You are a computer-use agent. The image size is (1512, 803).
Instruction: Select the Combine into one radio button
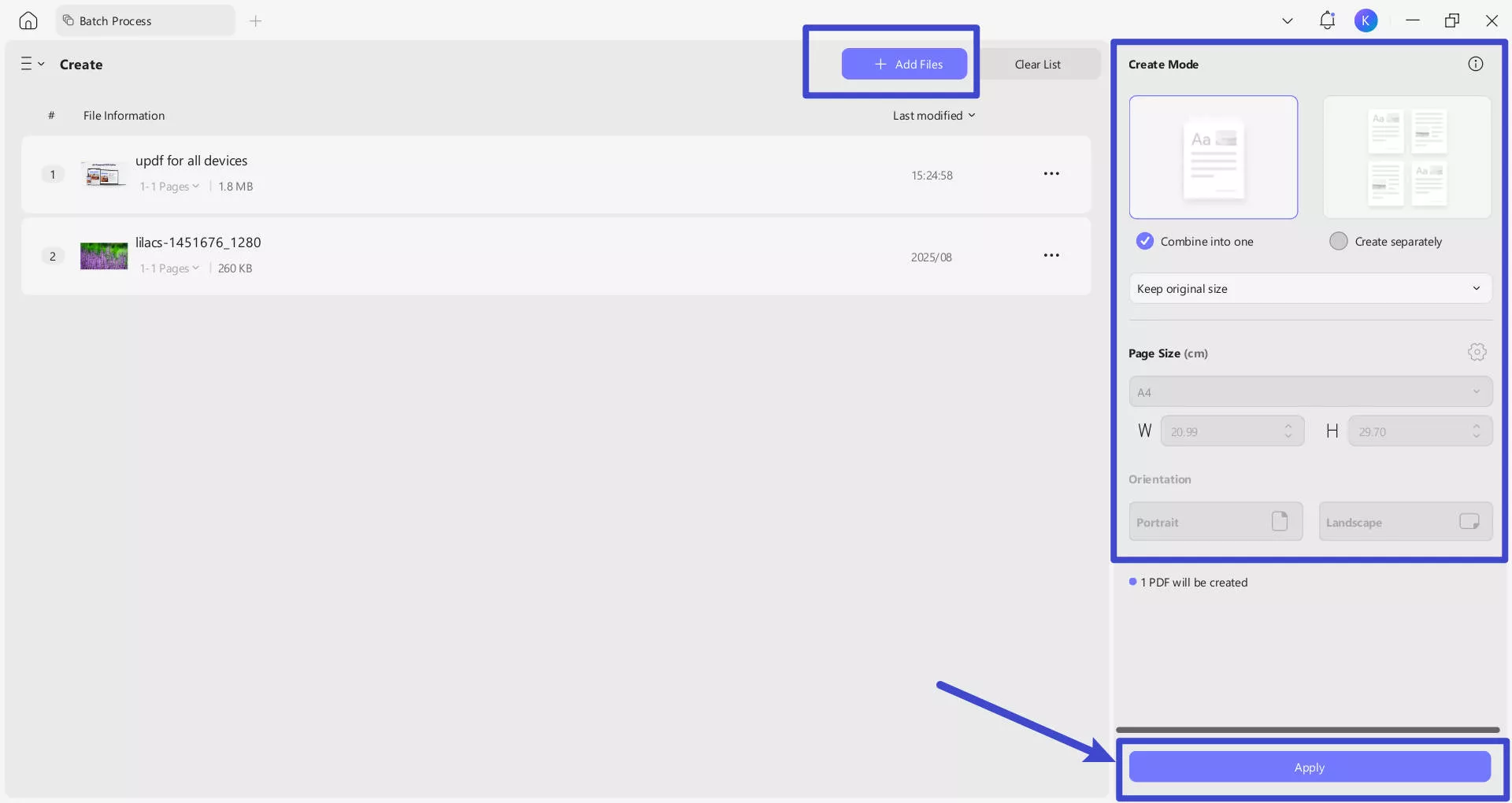click(1144, 241)
